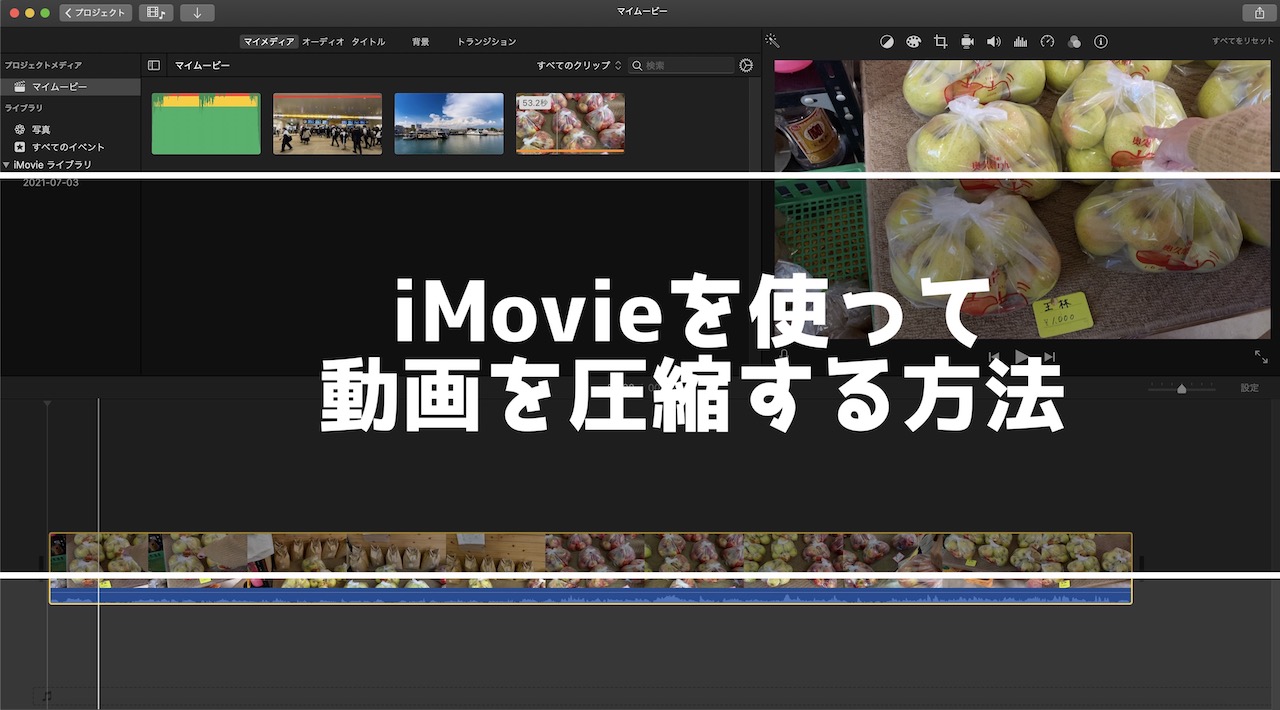Click the import down-arrow toolbar button
1280x710 pixels.
pos(197,13)
